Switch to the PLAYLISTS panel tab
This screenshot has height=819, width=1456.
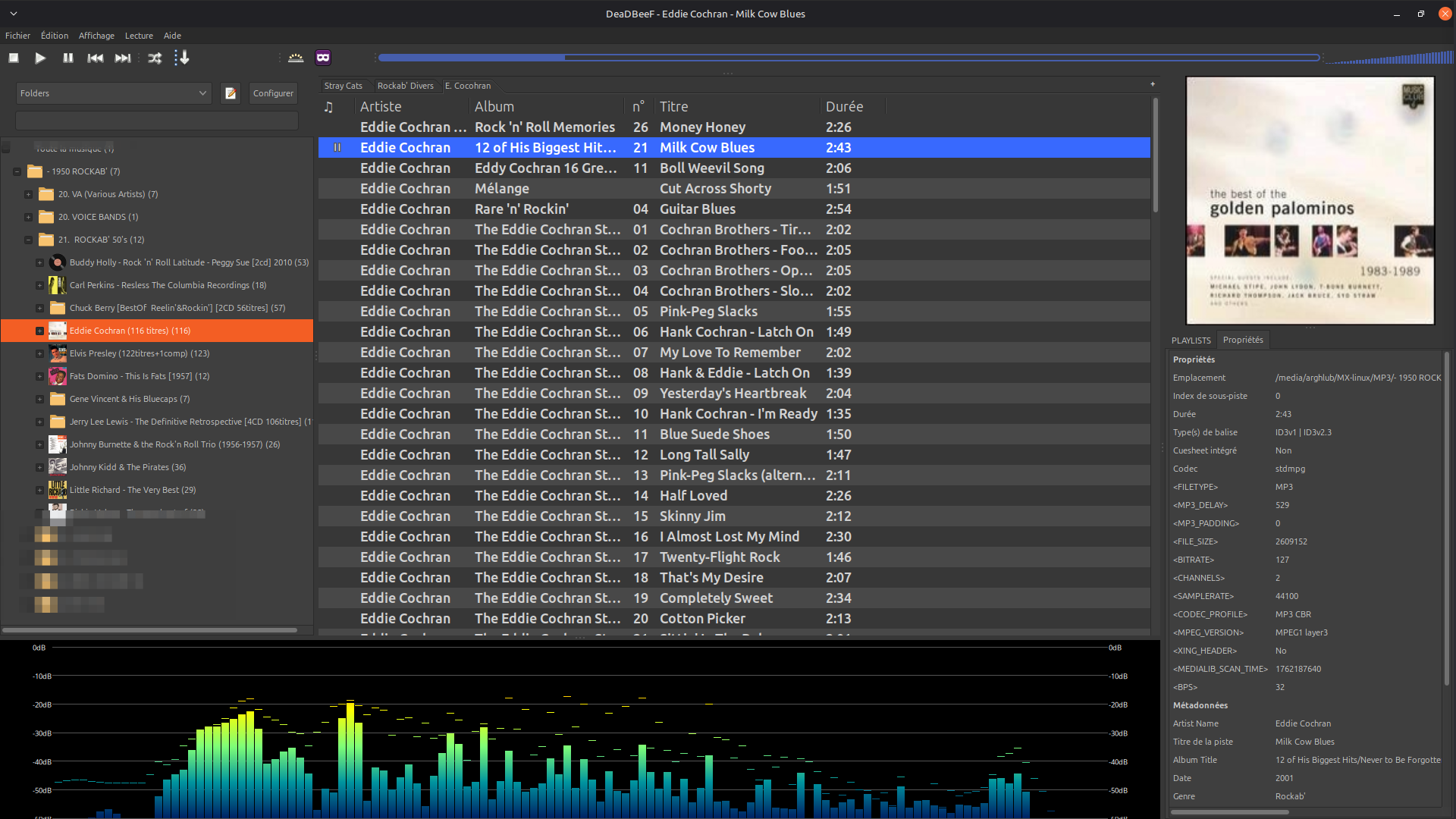click(1191, 340)
